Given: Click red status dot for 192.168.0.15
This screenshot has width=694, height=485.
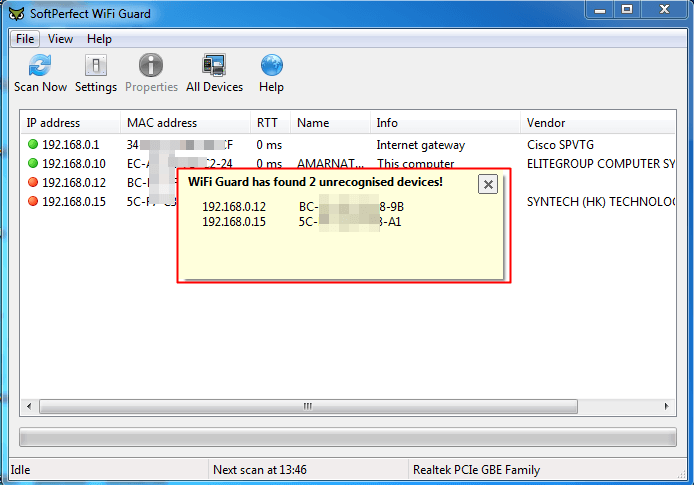Looking at the screenshot, I should point(33,201).
